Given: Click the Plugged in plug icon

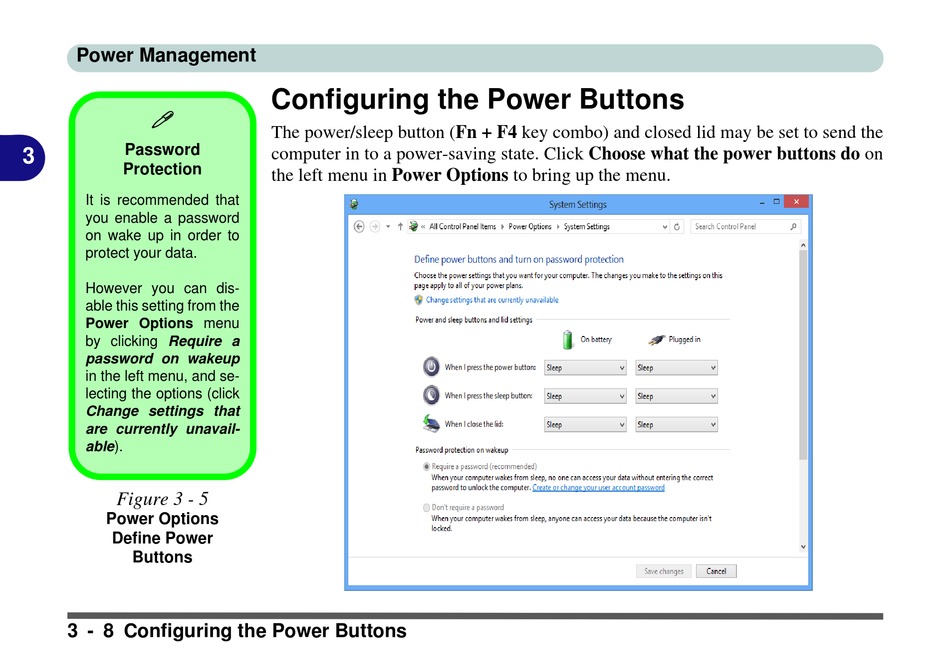Looking at the screenshot, I should click(x=656, y=340).
